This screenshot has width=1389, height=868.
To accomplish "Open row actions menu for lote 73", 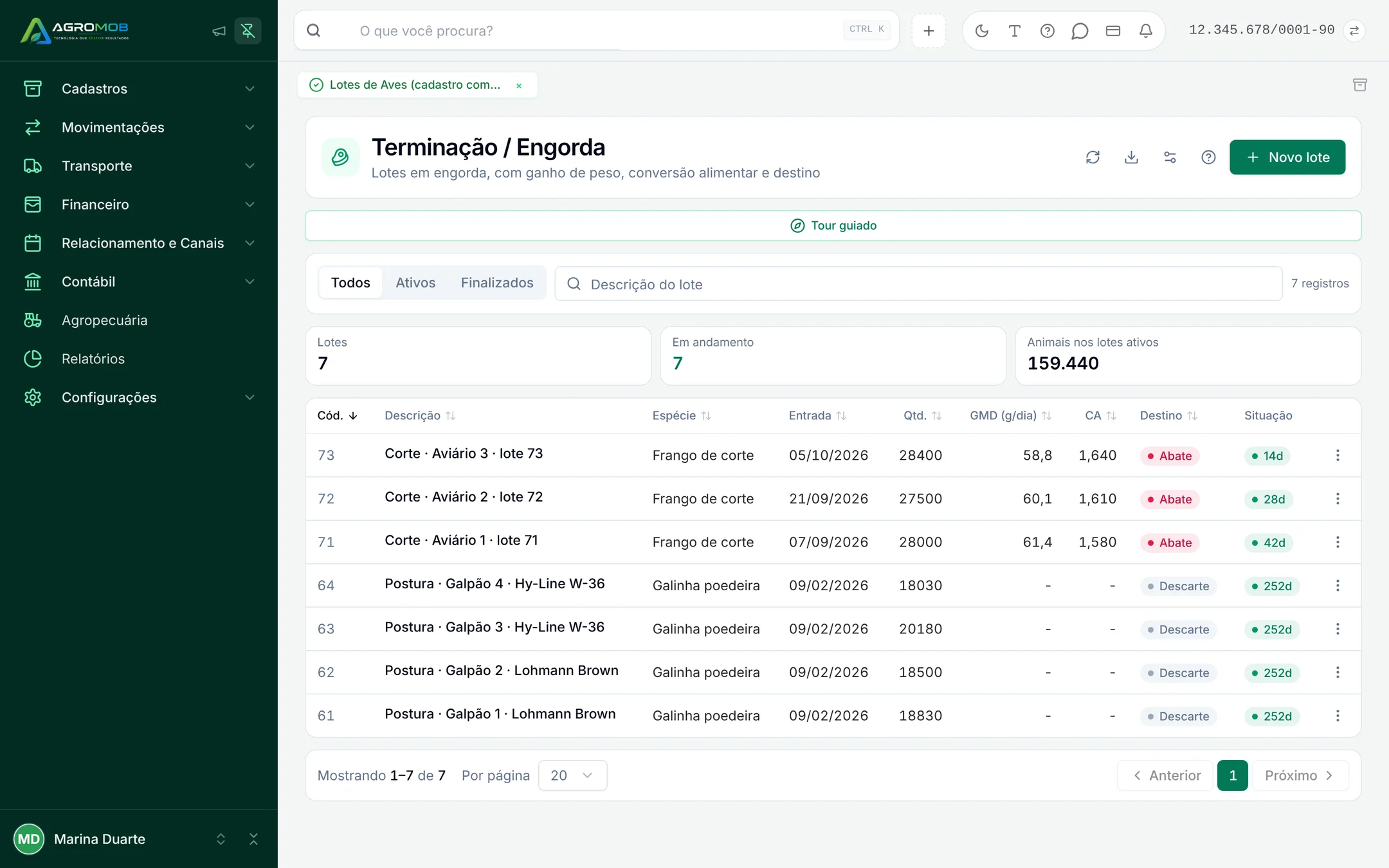I will pos(1338,455).
